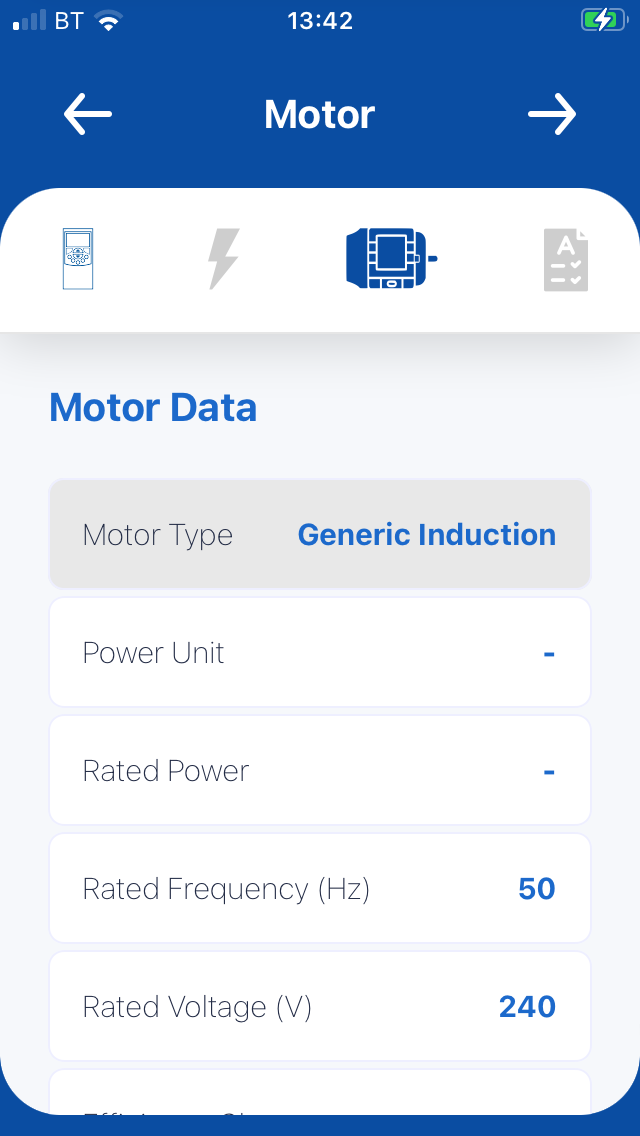This screenshot has height=1136, width=640.
Task: Open the Rated Power dropdown
Action: click(320, 770)
